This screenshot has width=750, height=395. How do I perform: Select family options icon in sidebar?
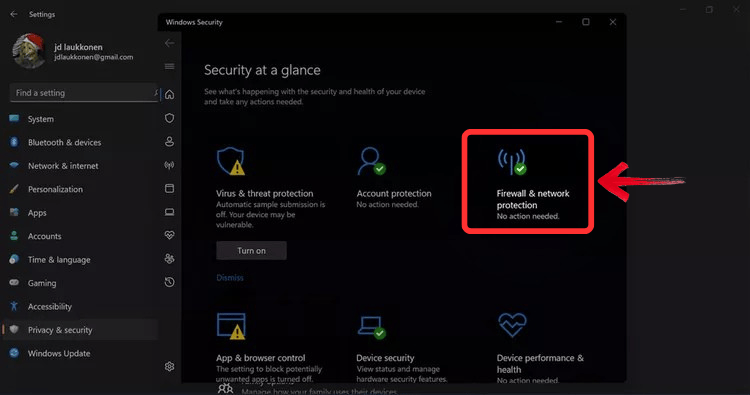[x=169, y=259]
